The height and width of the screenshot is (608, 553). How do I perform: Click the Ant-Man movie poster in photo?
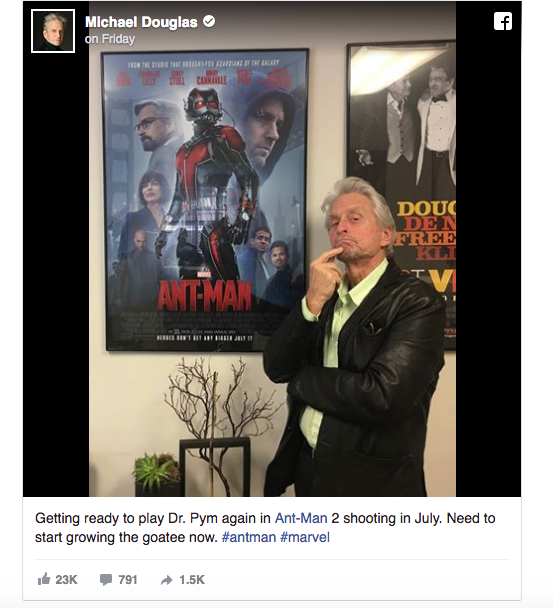point(205,200)
